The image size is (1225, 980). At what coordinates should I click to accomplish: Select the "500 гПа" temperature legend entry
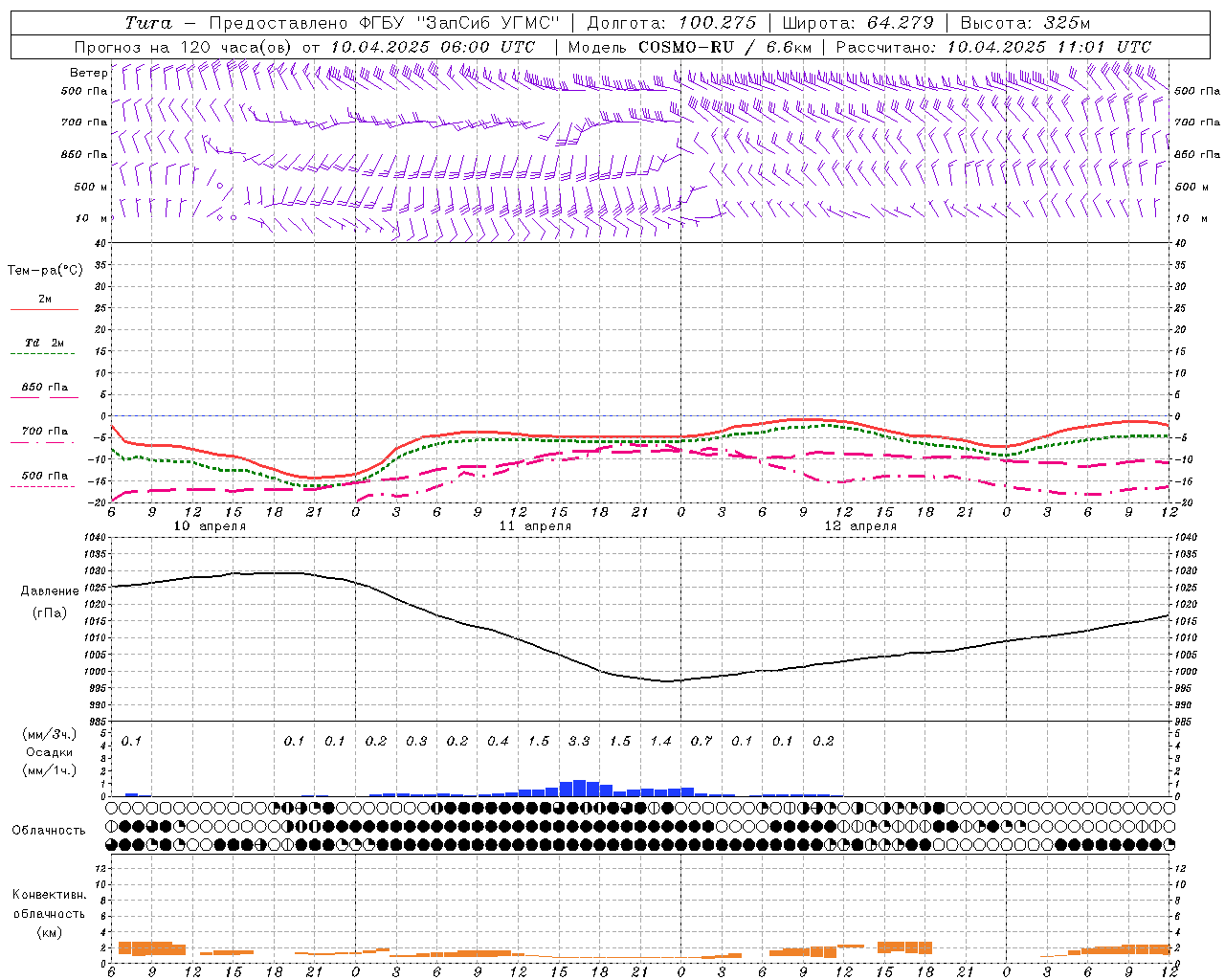[45, 476]
